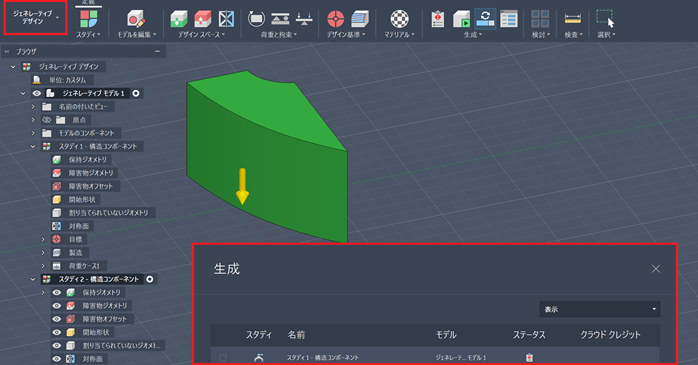Screen dimensions: 698x365
Task: Collapse the ブラウザ panel with arrows icon
Action: coord(7,52)
